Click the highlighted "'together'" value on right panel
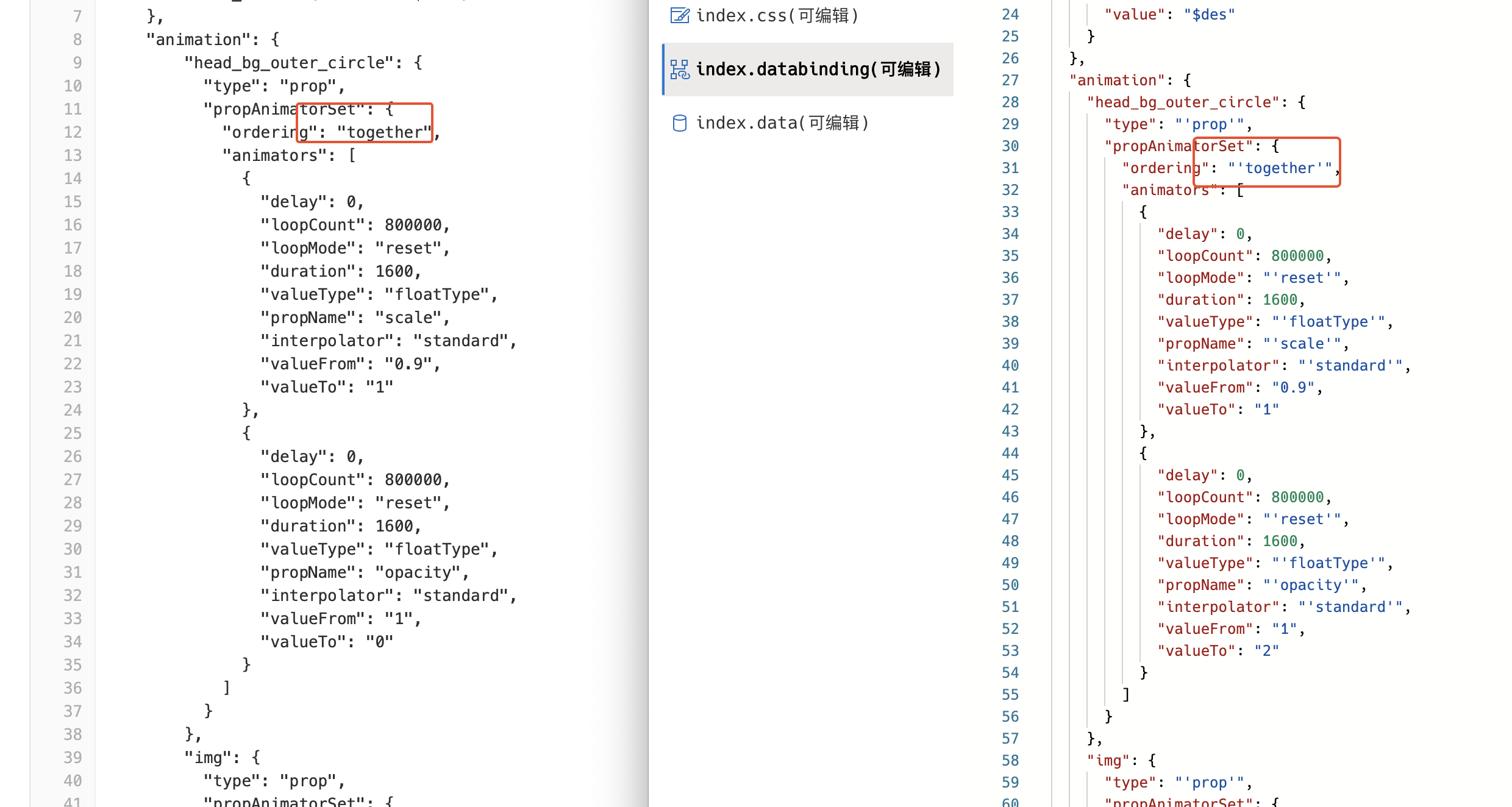This screenshot has width=1512, height=807. pyautogui.click(x=1280, y=168)
